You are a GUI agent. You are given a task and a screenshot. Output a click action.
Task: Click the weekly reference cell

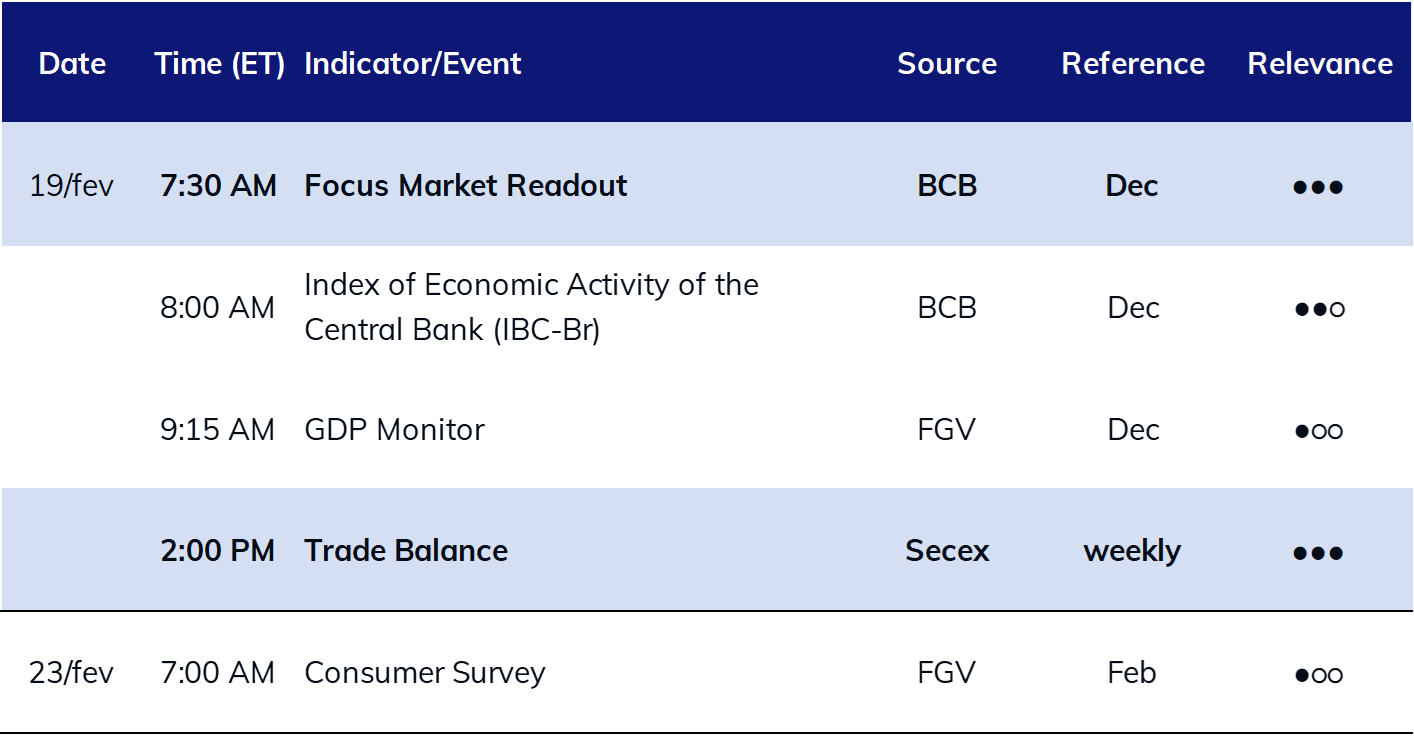[1132, 551]
